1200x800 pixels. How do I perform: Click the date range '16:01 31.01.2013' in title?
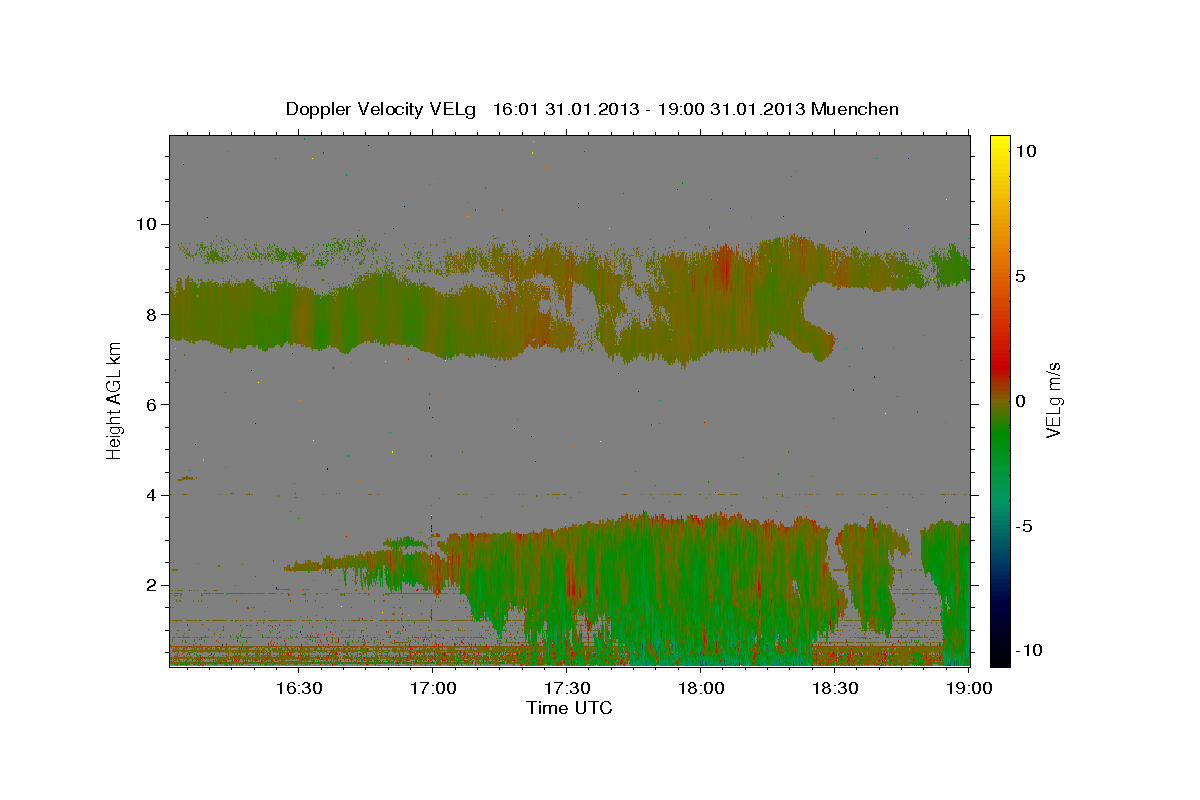coord(565,109)
